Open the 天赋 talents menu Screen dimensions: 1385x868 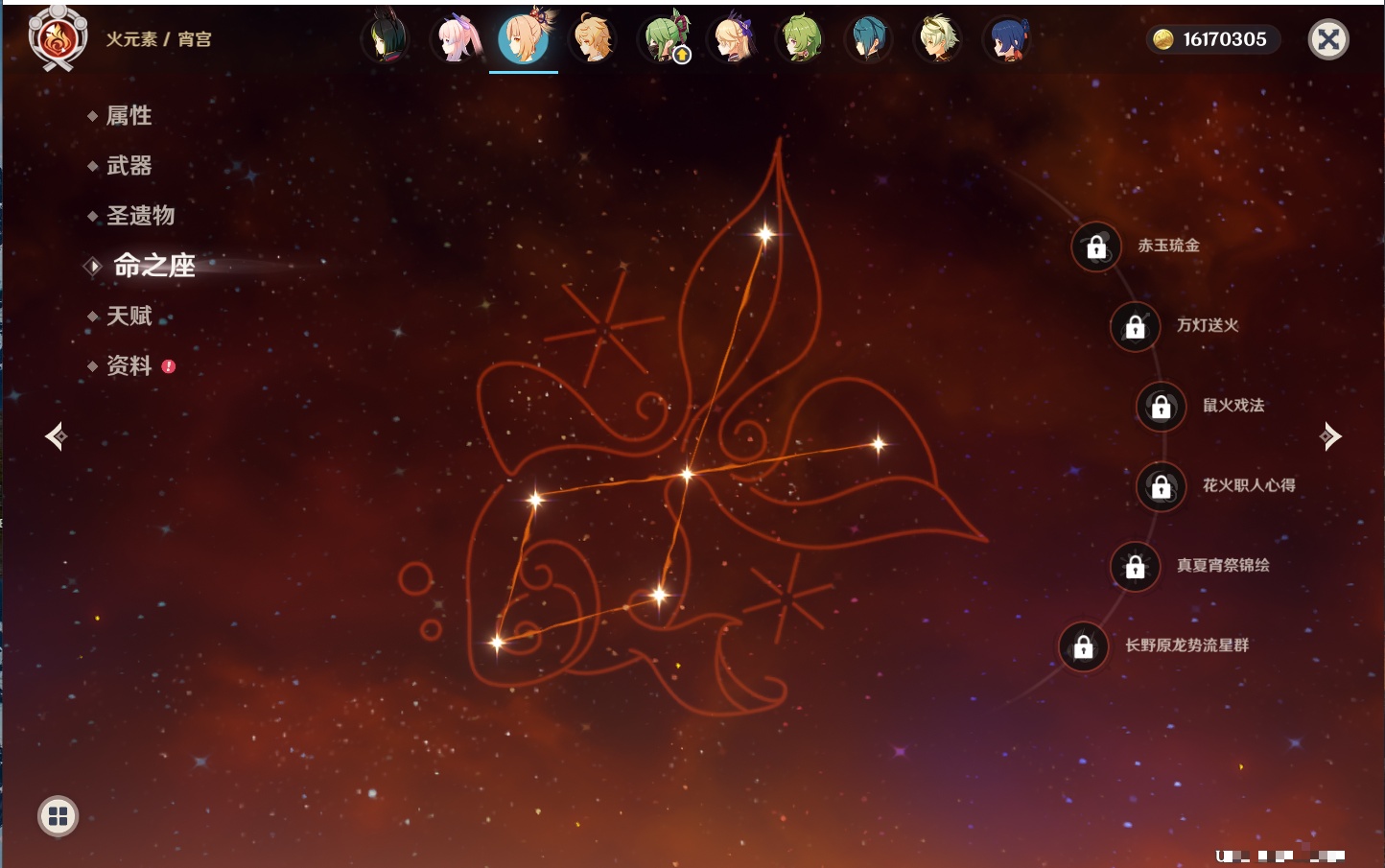[x=129, y=316]
